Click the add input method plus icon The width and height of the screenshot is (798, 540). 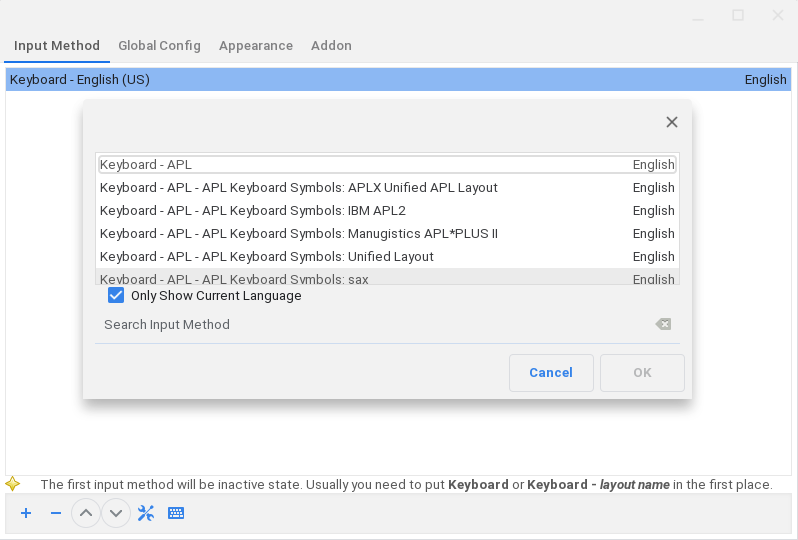pyautogui.click(x=26, y=513)
